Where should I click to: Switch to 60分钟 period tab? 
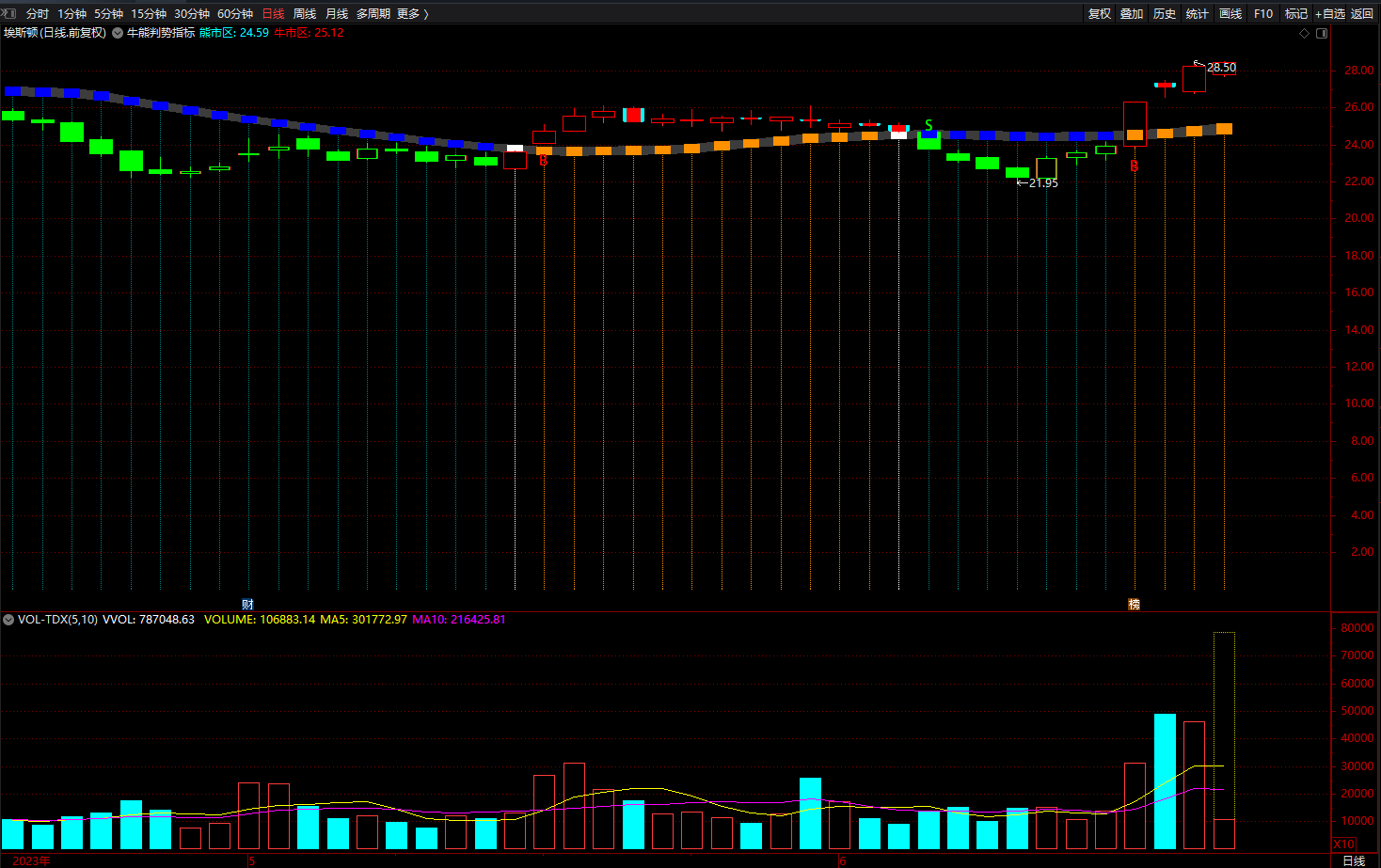click(235, 13)
